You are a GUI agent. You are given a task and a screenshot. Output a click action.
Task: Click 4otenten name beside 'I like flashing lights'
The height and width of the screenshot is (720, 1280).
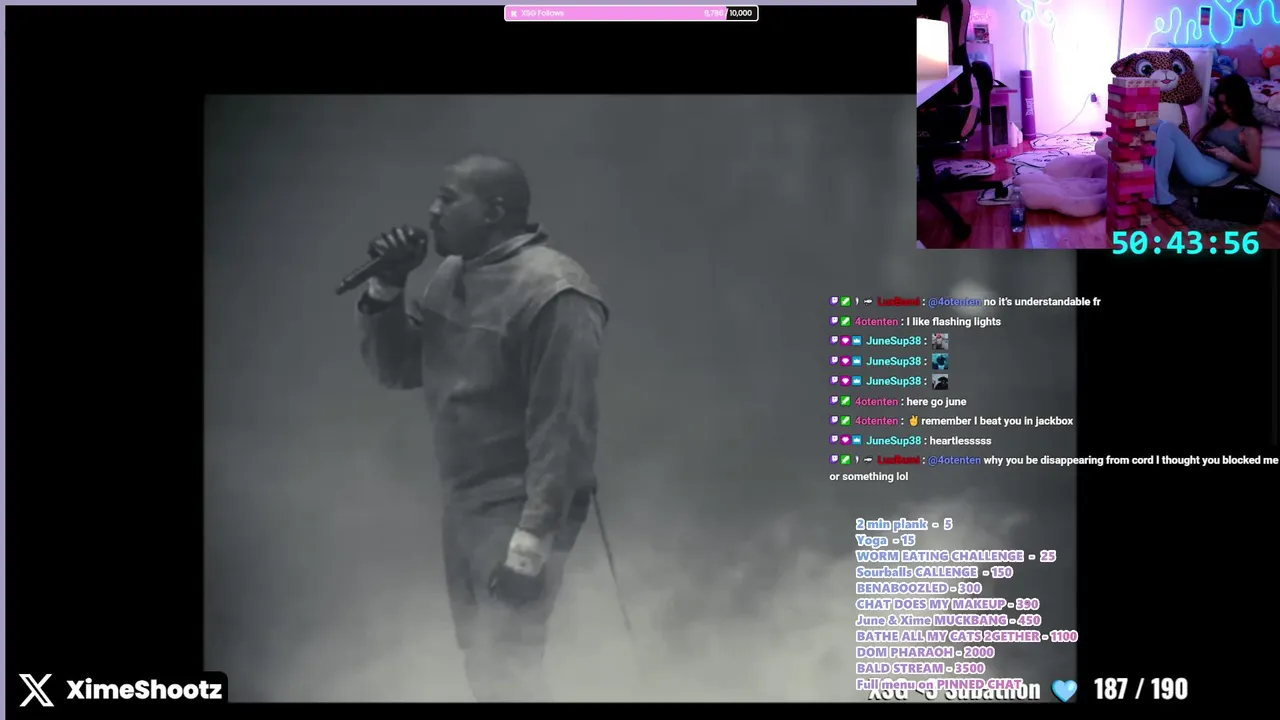(x=876, y=321)
